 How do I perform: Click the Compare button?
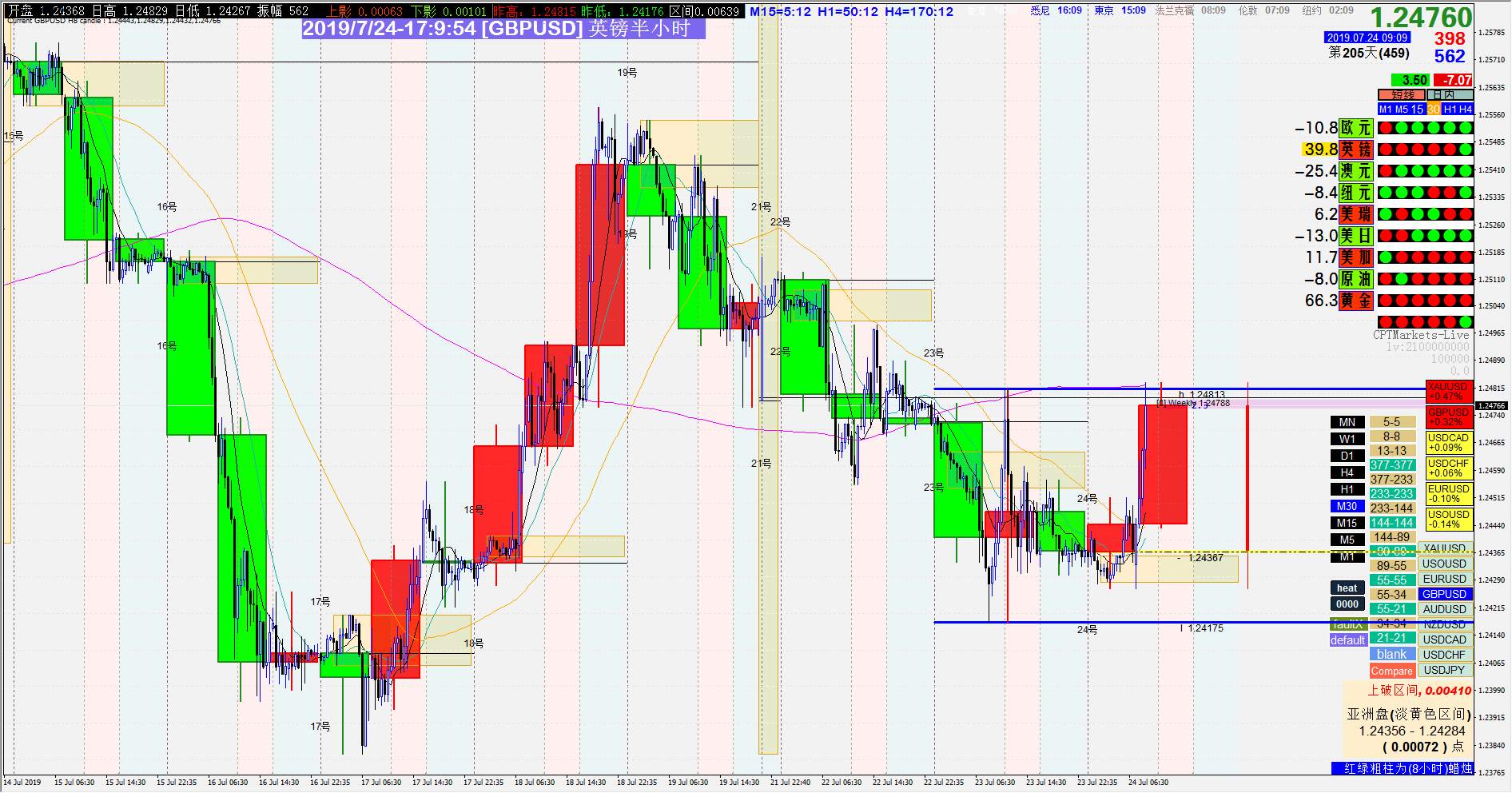click(1391, 671)
